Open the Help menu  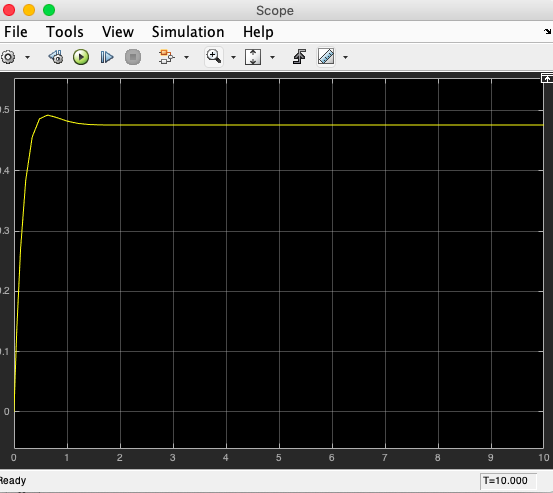click(x=258, y=32)
